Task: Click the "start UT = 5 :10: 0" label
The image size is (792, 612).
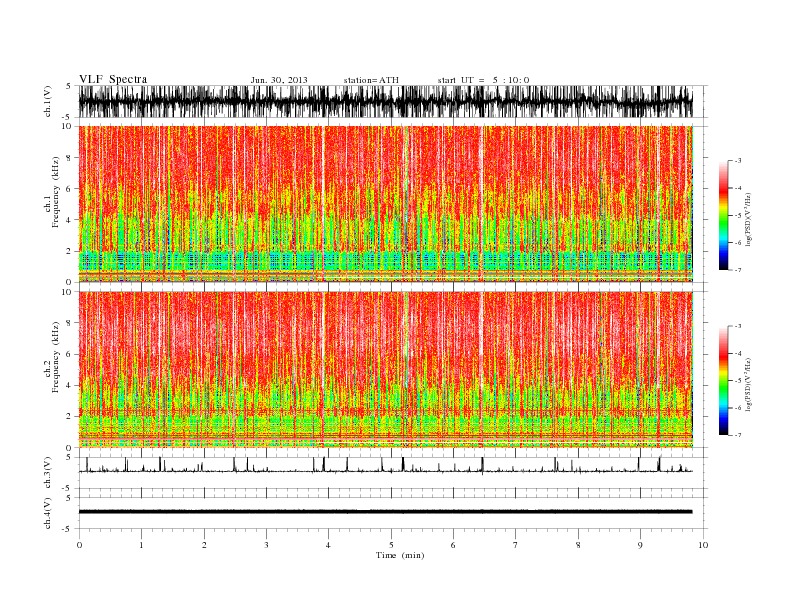Action: (x=483, y=80)
